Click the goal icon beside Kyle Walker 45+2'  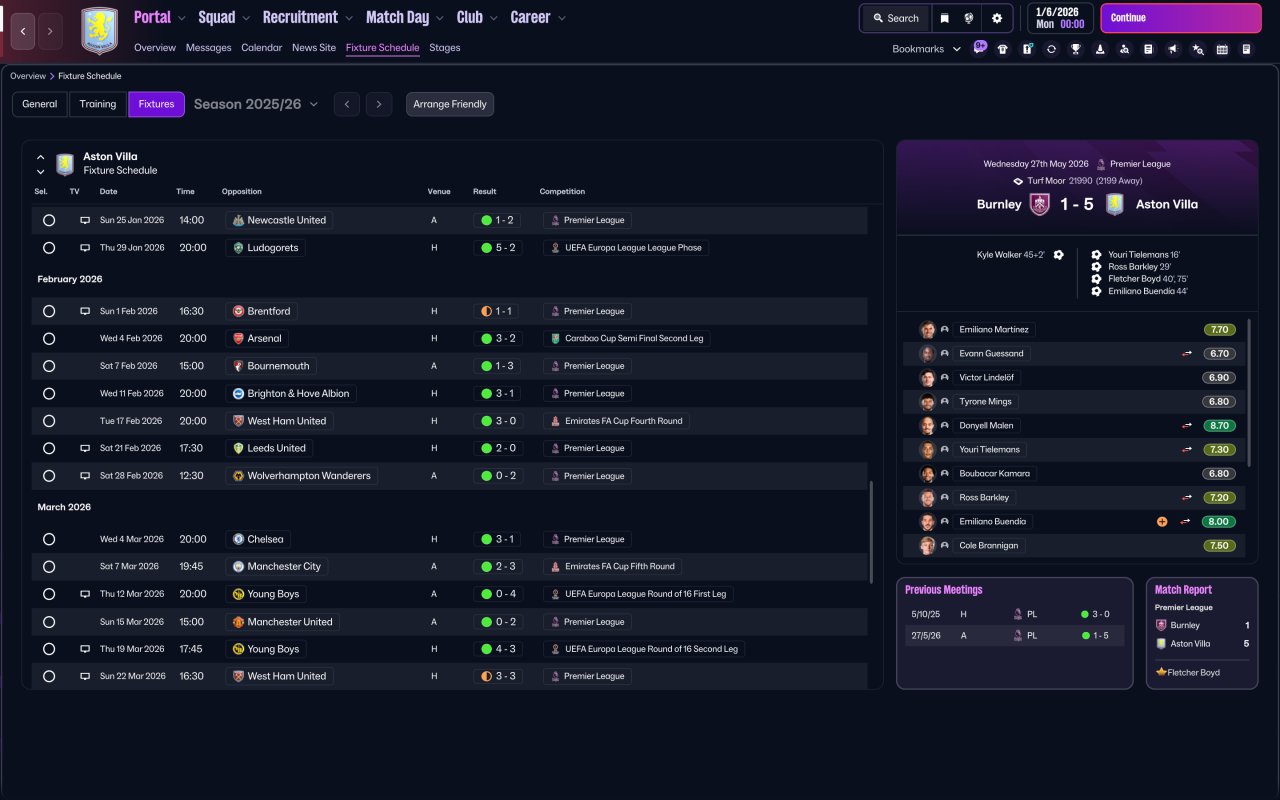click(x=1059, y=255)
